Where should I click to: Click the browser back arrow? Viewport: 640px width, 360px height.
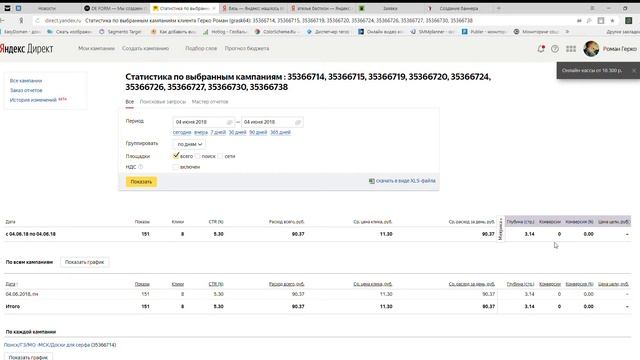pyautogui.click(x=3, y=20)
